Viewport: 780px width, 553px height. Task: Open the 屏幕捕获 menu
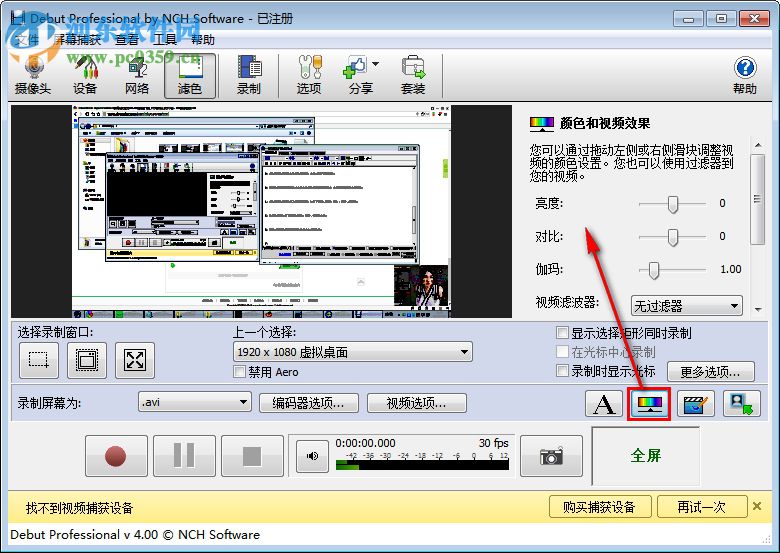pos(77,40)
